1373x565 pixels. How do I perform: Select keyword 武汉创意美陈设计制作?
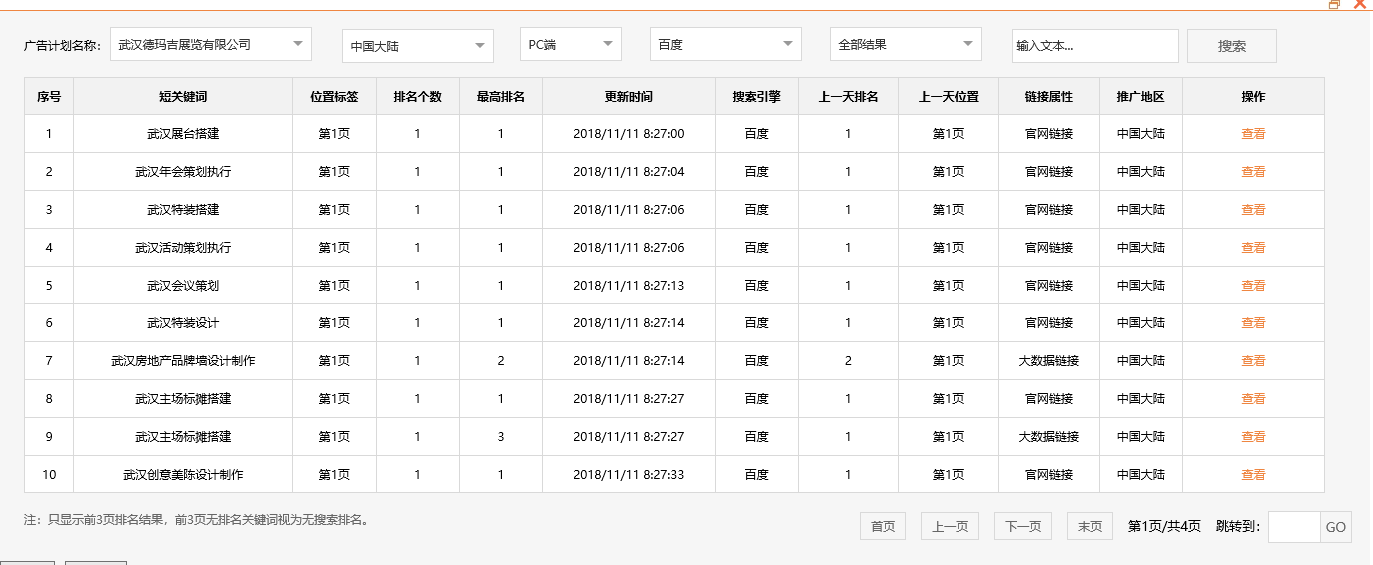coord(183,475)
